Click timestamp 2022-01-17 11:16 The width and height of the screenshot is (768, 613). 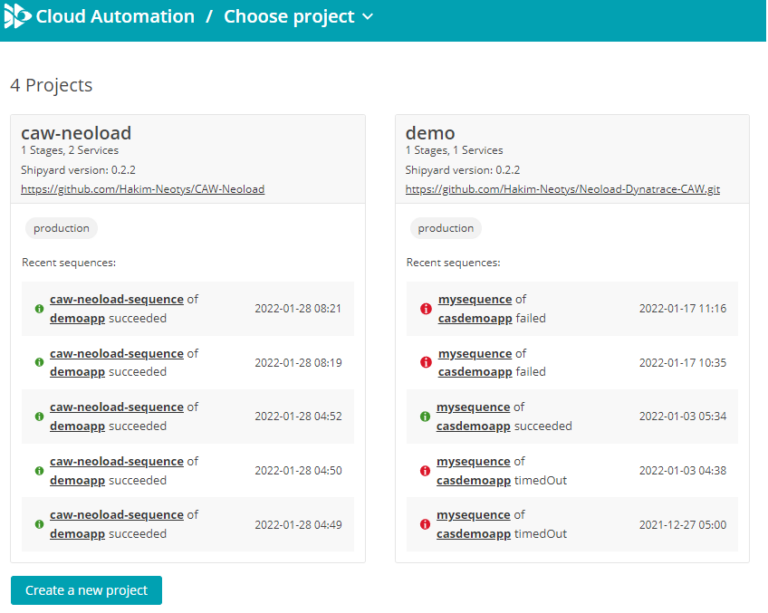[682, 308]
